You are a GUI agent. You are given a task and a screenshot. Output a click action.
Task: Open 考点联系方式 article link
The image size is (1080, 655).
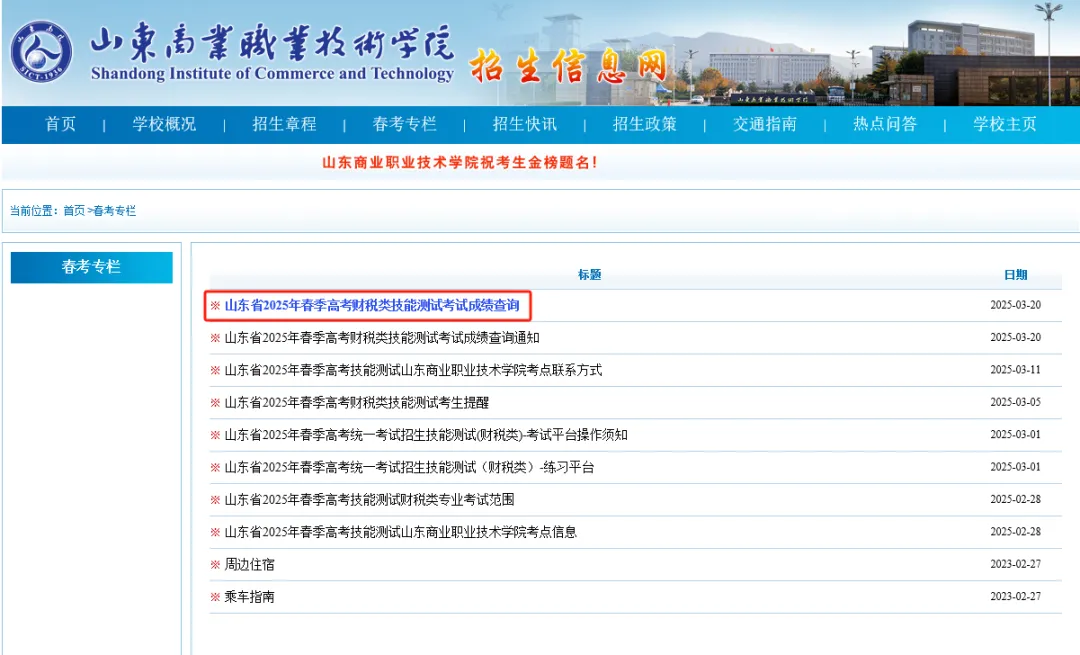click(413, 370)
